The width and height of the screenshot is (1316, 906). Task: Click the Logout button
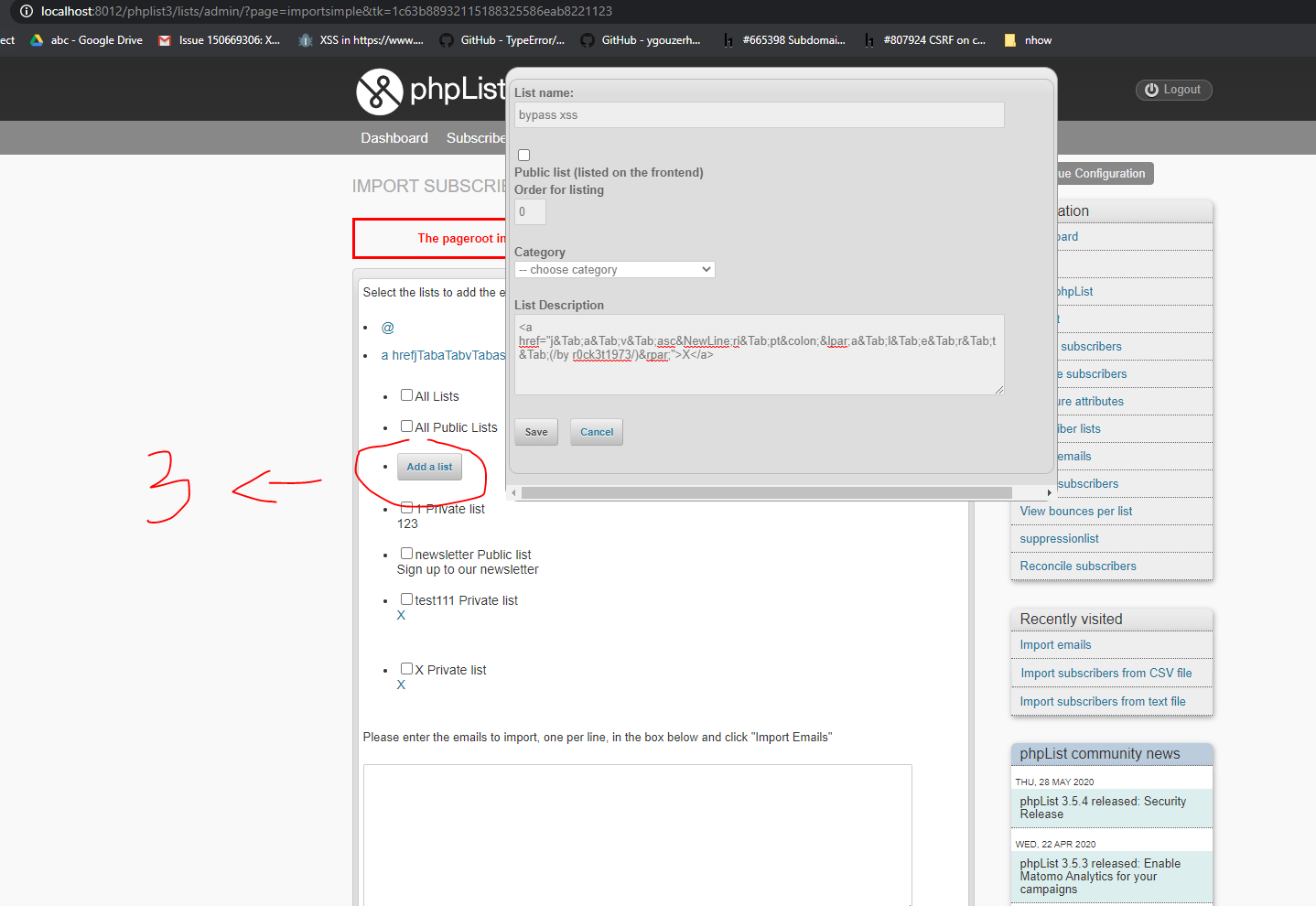coord(1174,90)
